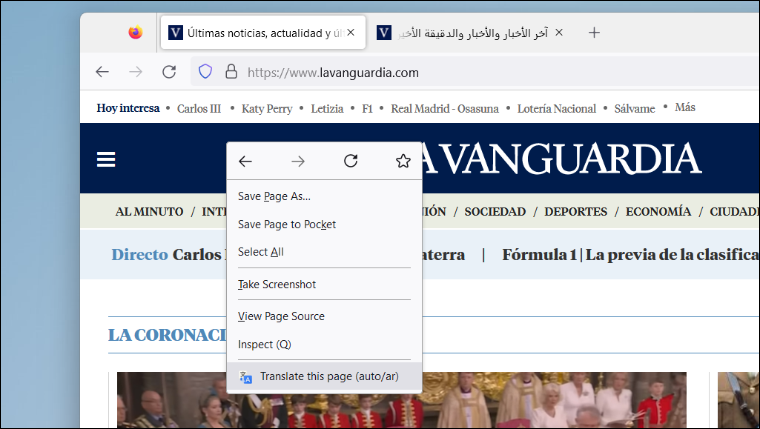Image resolution: width=760 pixels, height=429 pixels.
Task: Choose View Page Source
Action: (x=324, y=316)
